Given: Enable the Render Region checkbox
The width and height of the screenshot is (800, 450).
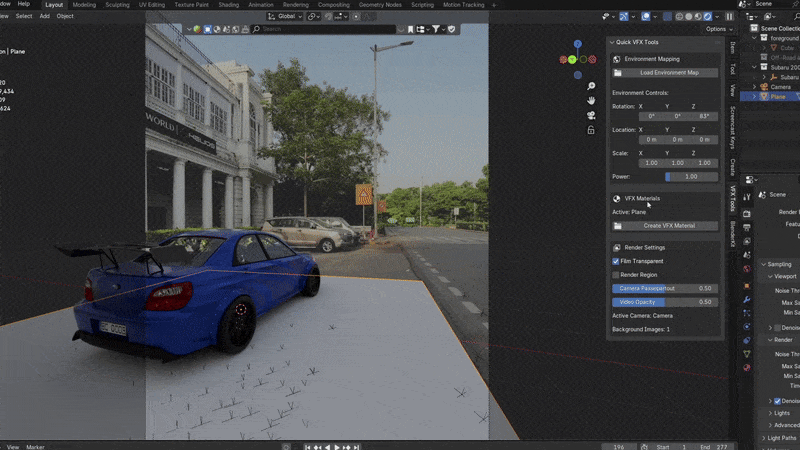Looking at the screenshot, I should click(x=616, y=275).
